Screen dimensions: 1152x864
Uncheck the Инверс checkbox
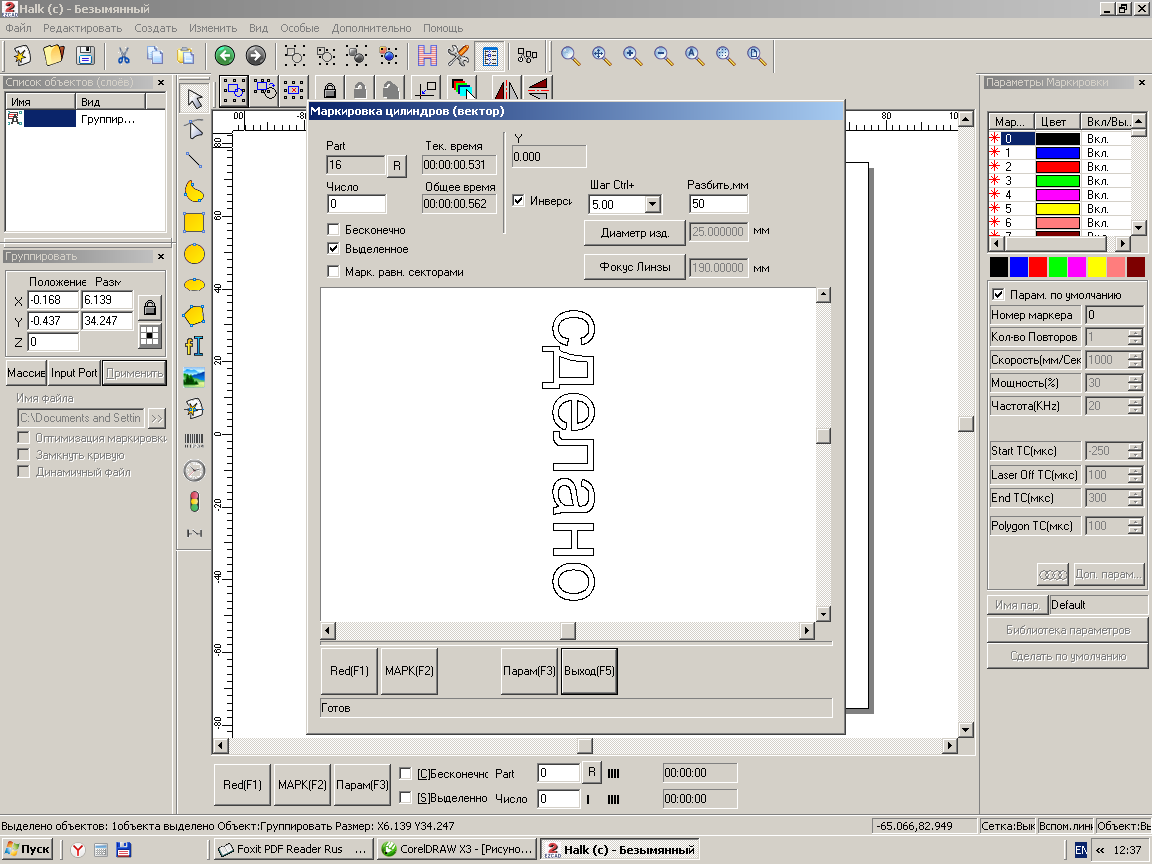(518, 200)
